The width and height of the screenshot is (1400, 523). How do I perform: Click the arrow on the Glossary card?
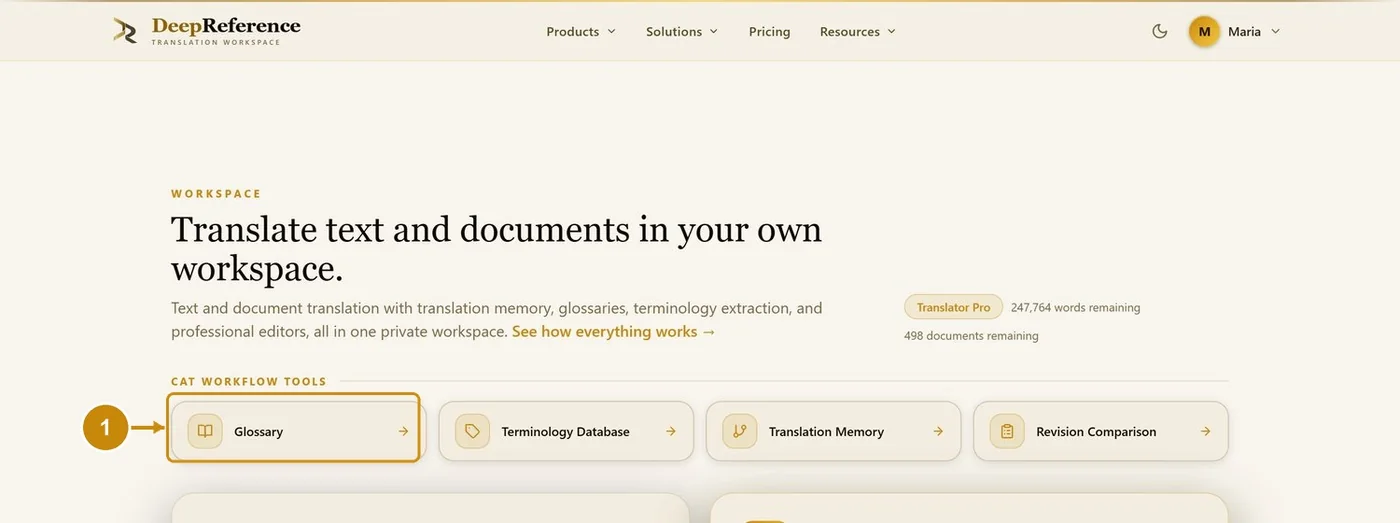tap(403, 431)
